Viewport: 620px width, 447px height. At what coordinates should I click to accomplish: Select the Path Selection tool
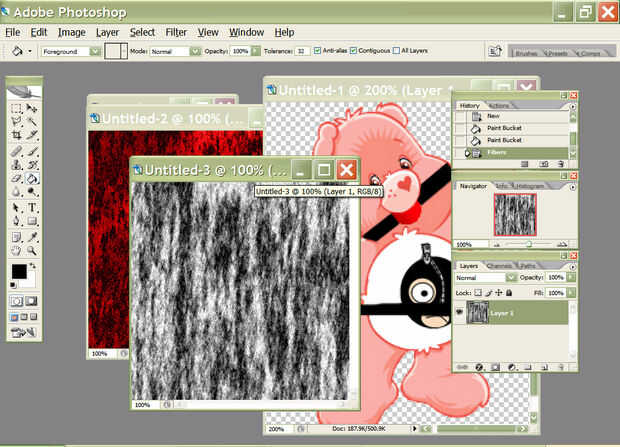(16, 208)
